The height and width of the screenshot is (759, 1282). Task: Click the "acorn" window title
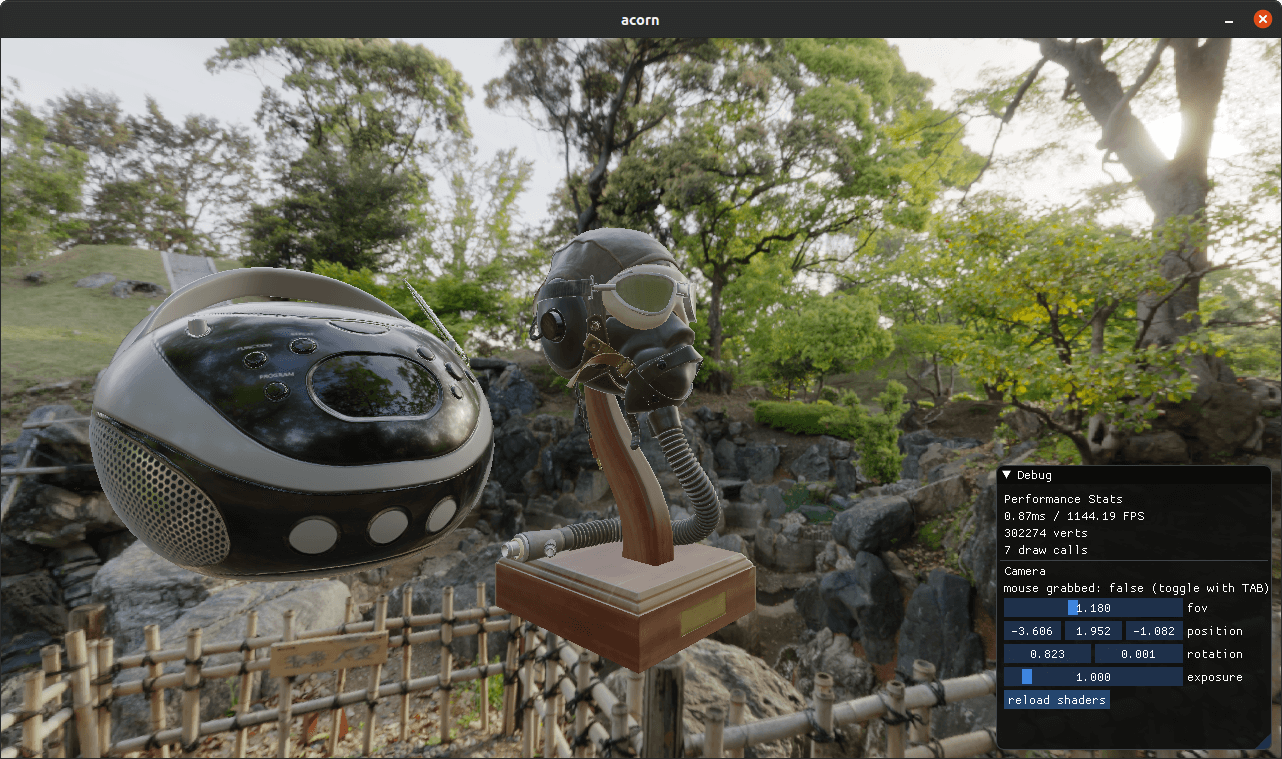tap(640, 19)
